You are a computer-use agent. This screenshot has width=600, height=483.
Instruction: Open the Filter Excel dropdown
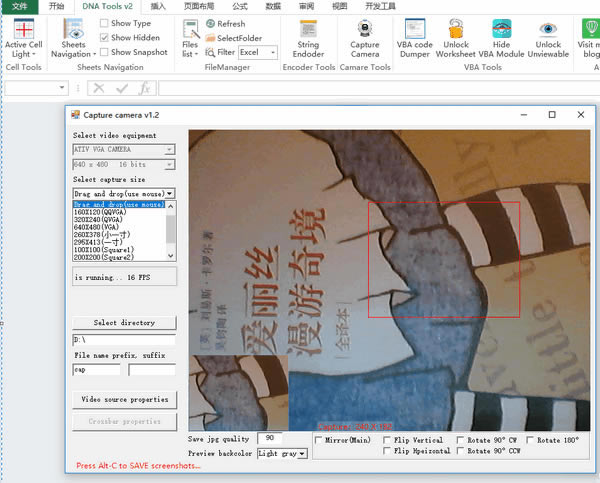(273, 52)
